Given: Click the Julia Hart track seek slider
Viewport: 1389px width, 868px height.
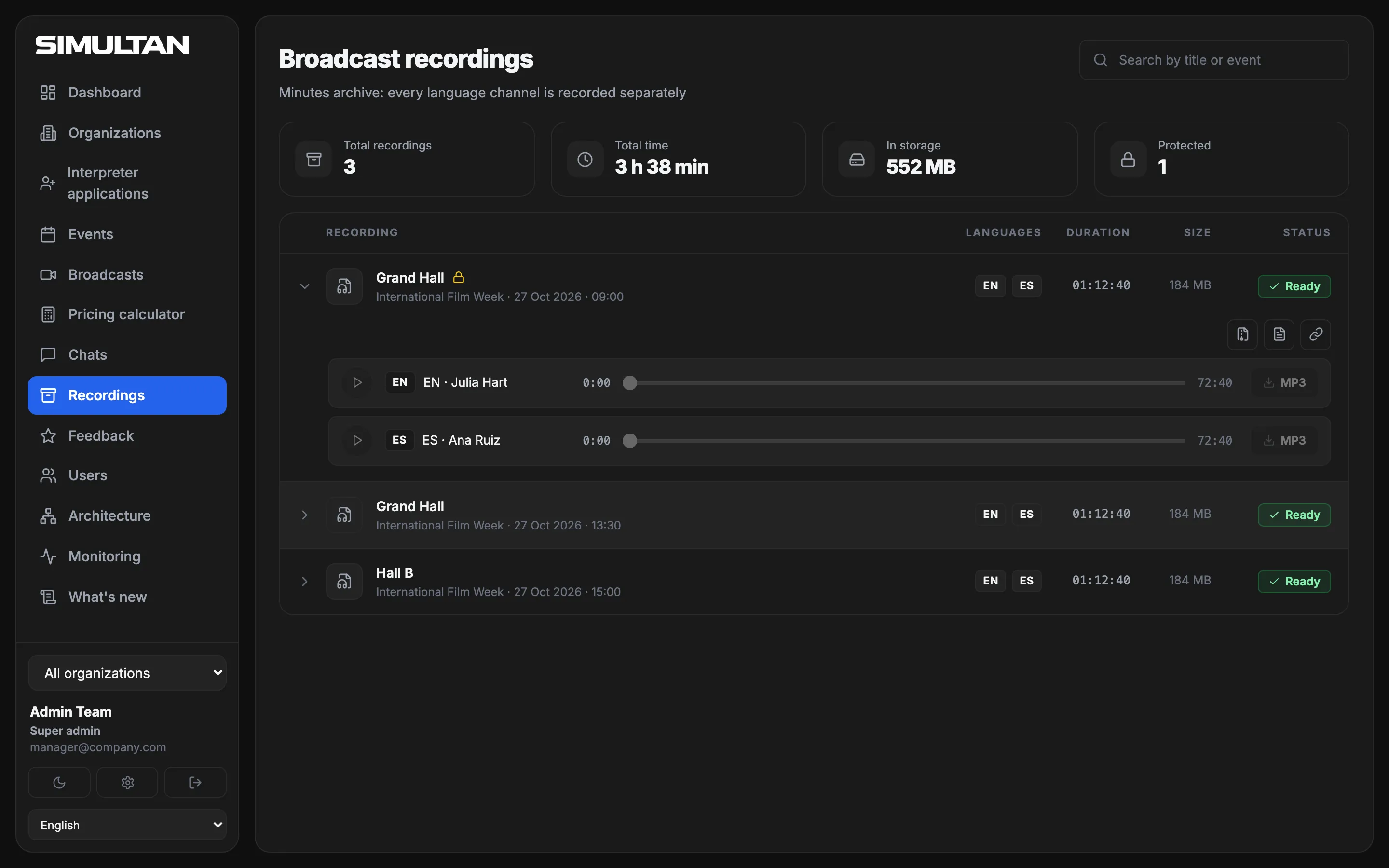Looking at the screenshot, I should 904,382.
